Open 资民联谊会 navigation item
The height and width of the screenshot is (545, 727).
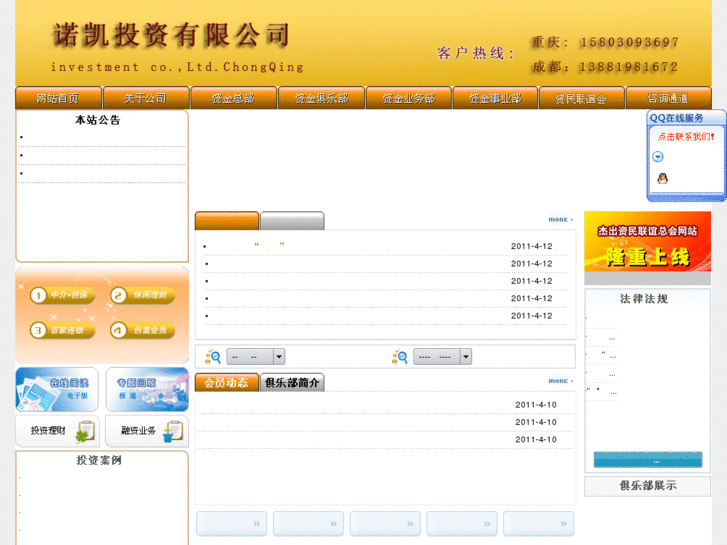[x=581, y=98]
